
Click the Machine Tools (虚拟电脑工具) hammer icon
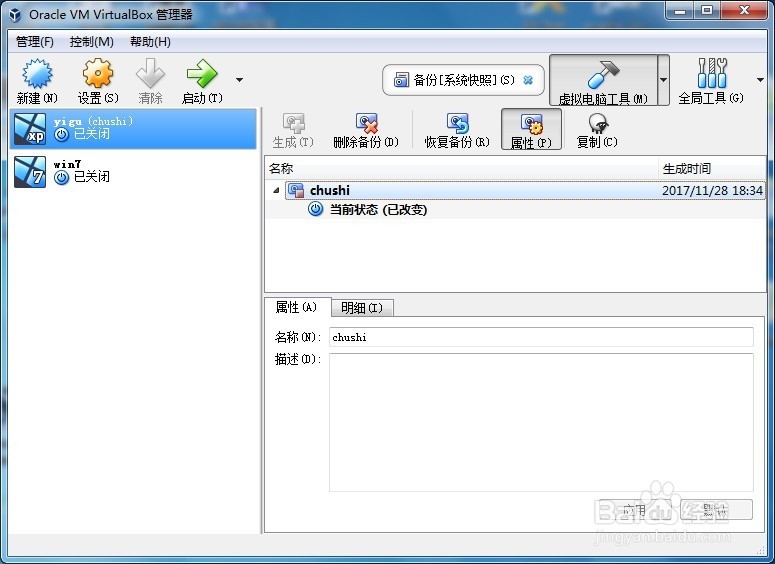tap(603, 75)
